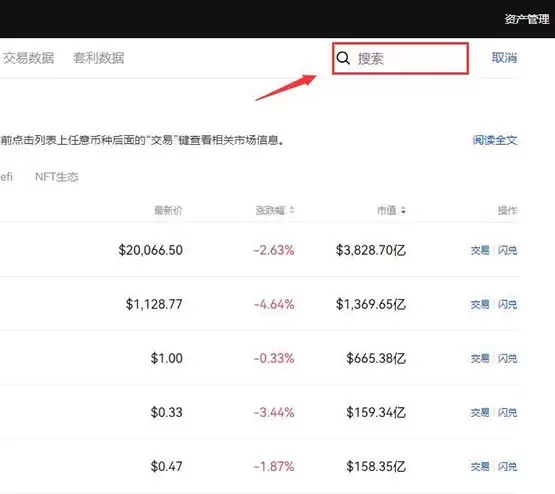Click market cap $3,828.70亿
The height and width of the screenshot is (494, 555).
click(x=371, y=251)
